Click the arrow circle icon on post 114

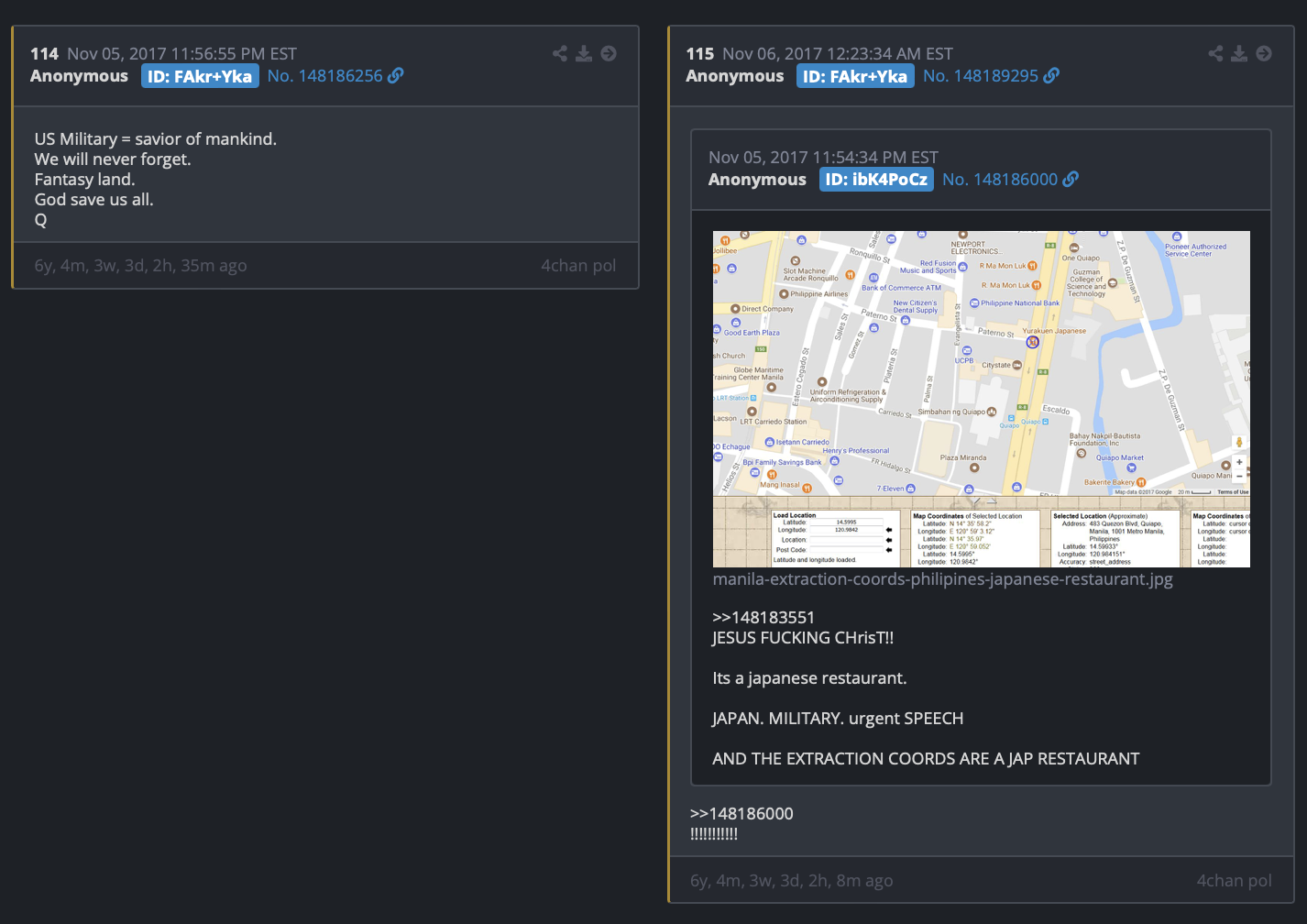tap(609, 53)
